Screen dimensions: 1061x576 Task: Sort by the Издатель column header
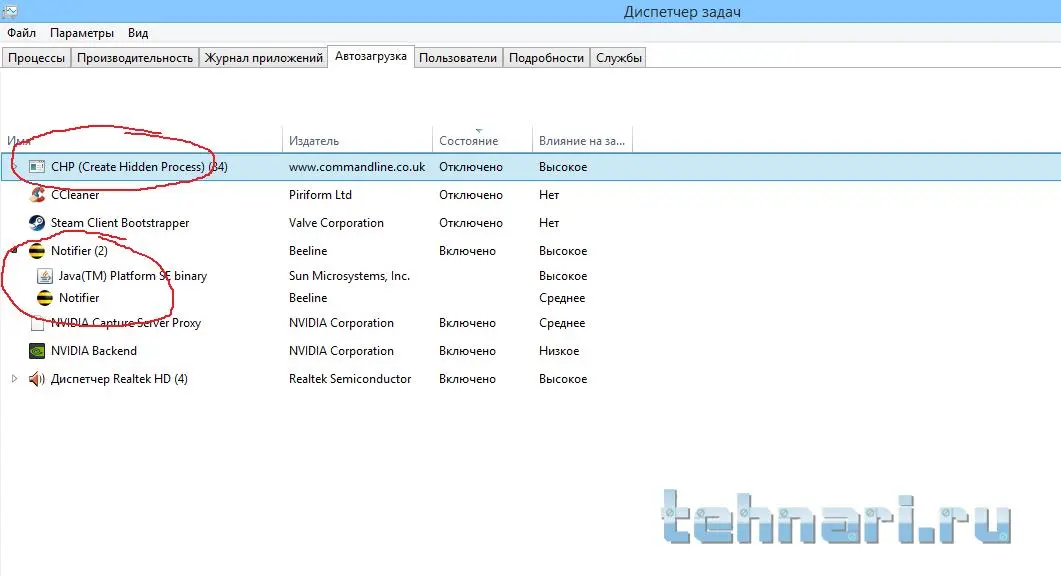[x=357, y=141]
